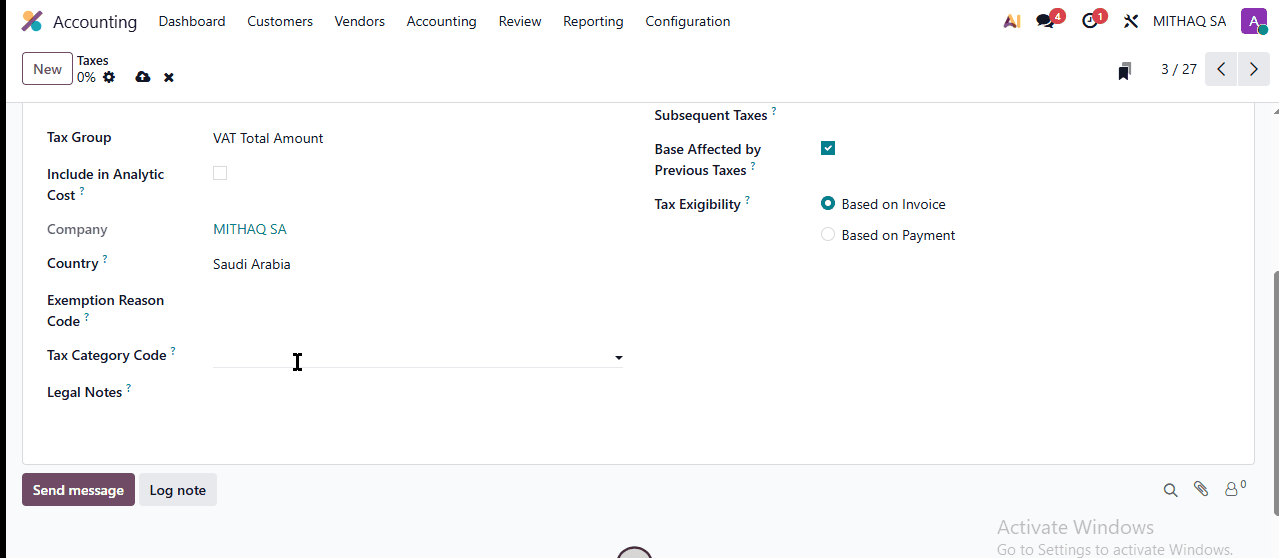This screenshot has height=558, width=1279.
Task: Enable Include in Analytic Cost checkbox
Action: (x=220, y=173)
